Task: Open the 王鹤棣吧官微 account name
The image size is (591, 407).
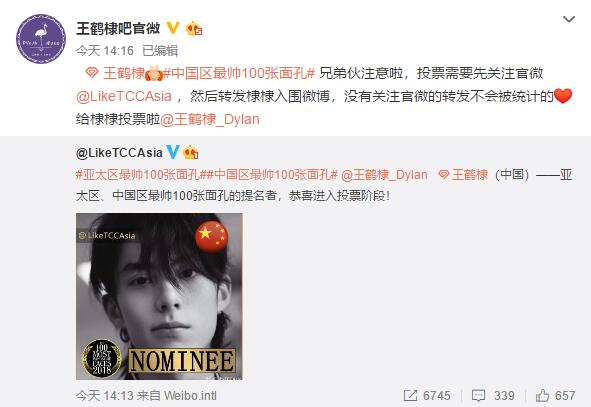Action: [118, 28]
